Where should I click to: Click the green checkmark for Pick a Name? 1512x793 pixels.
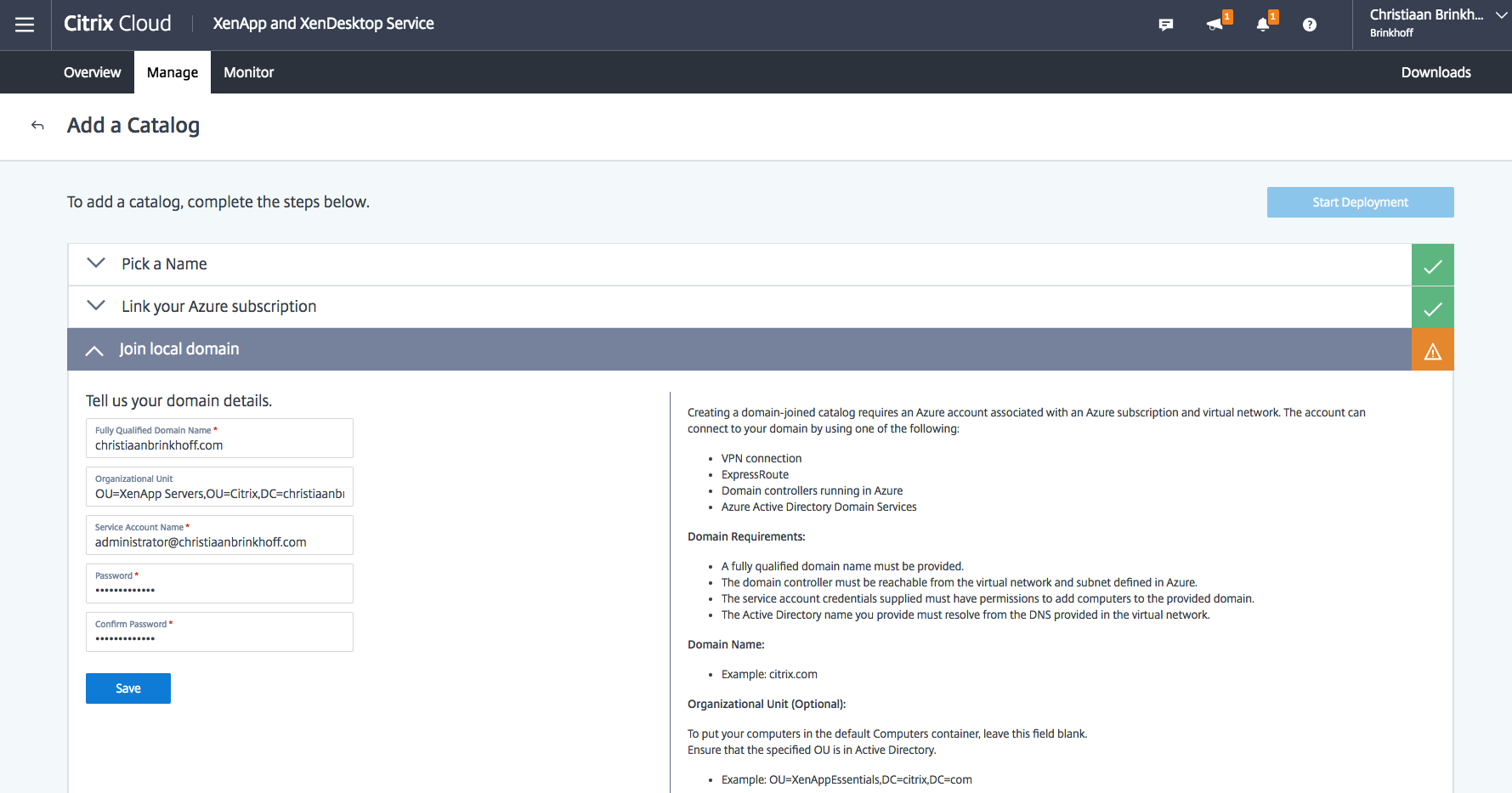1433,265
